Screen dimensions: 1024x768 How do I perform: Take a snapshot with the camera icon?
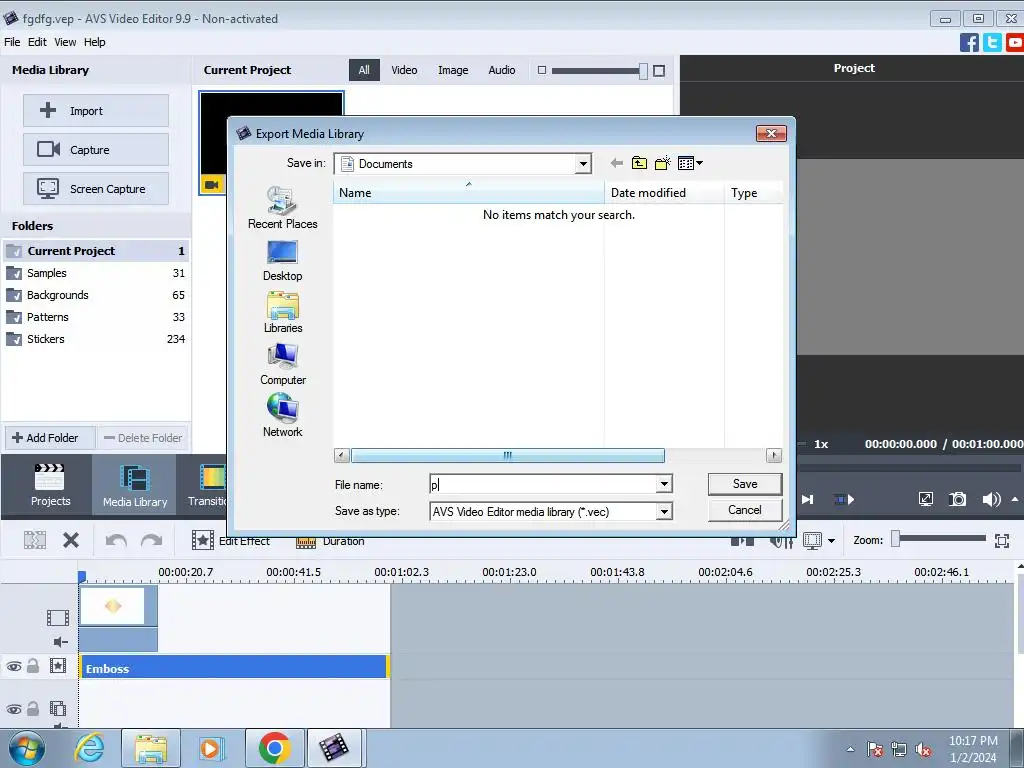[x=957, y=500]
